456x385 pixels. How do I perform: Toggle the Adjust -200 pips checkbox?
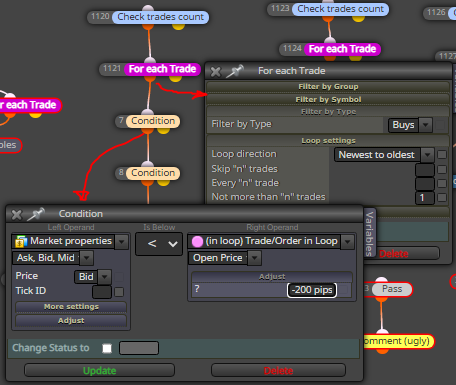coord(344,290)
